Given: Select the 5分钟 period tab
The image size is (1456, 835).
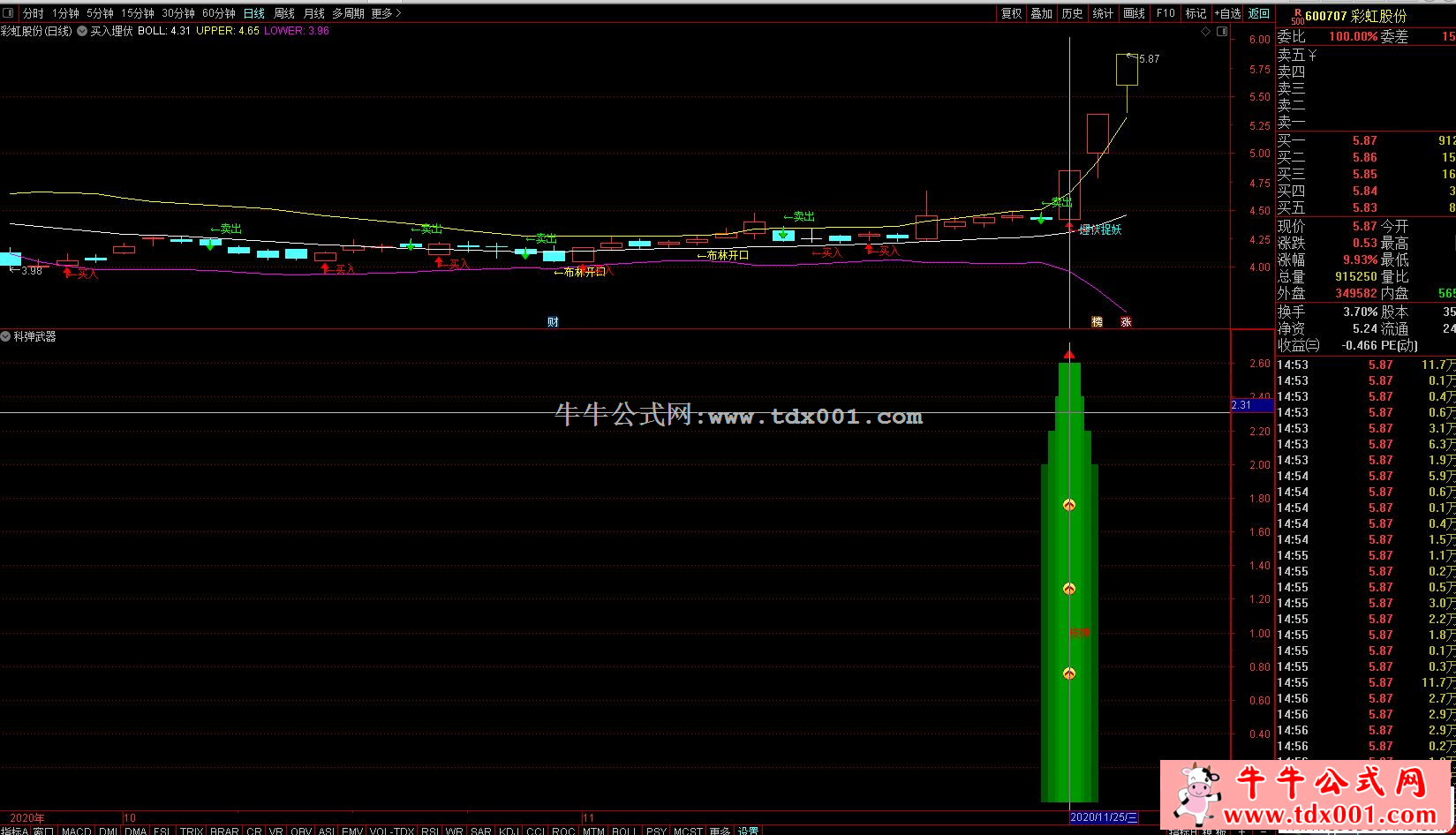Looking at the screenshot, I should tap(100, 13).
